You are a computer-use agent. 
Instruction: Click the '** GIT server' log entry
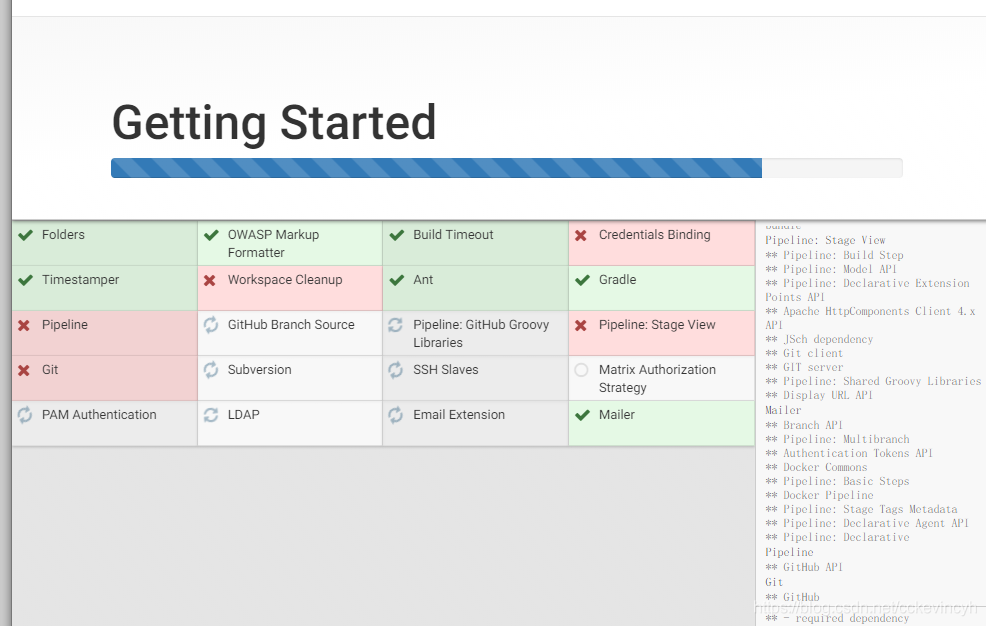point(804,367)
